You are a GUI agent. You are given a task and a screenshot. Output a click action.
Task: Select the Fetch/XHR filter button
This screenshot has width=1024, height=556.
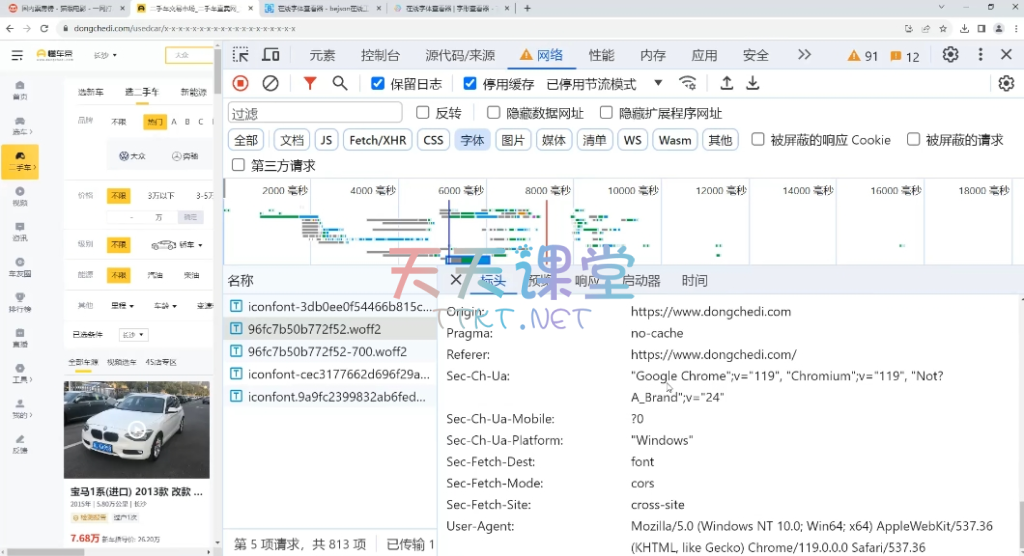pyautogui.click(x=377, y=140)
